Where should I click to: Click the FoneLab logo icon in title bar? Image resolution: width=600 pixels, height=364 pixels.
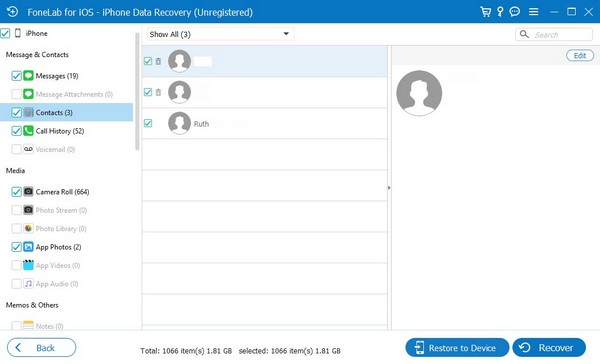12,12
